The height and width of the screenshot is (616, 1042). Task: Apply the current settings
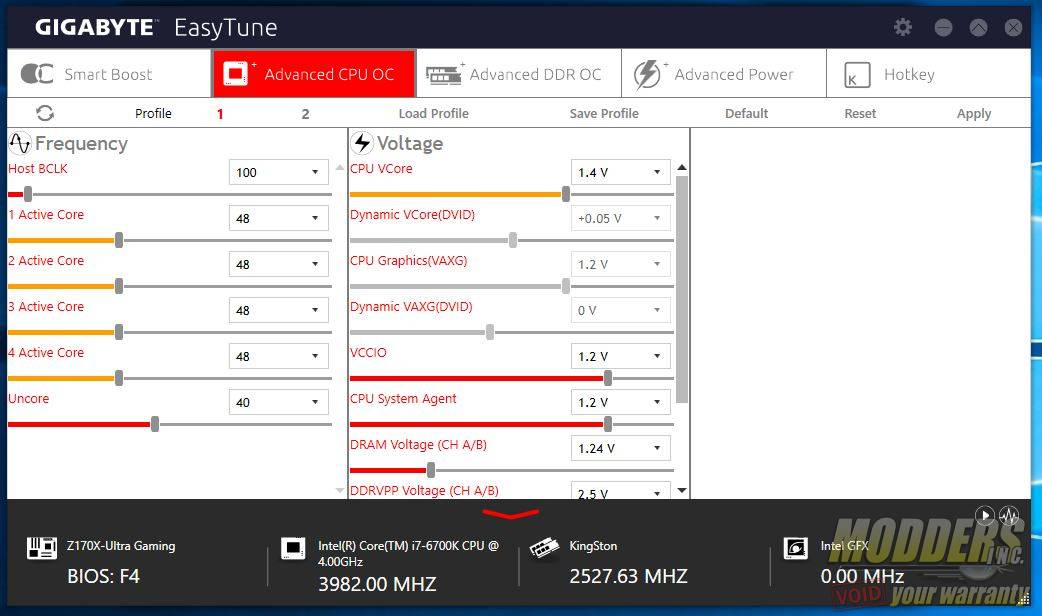(974, 114)
